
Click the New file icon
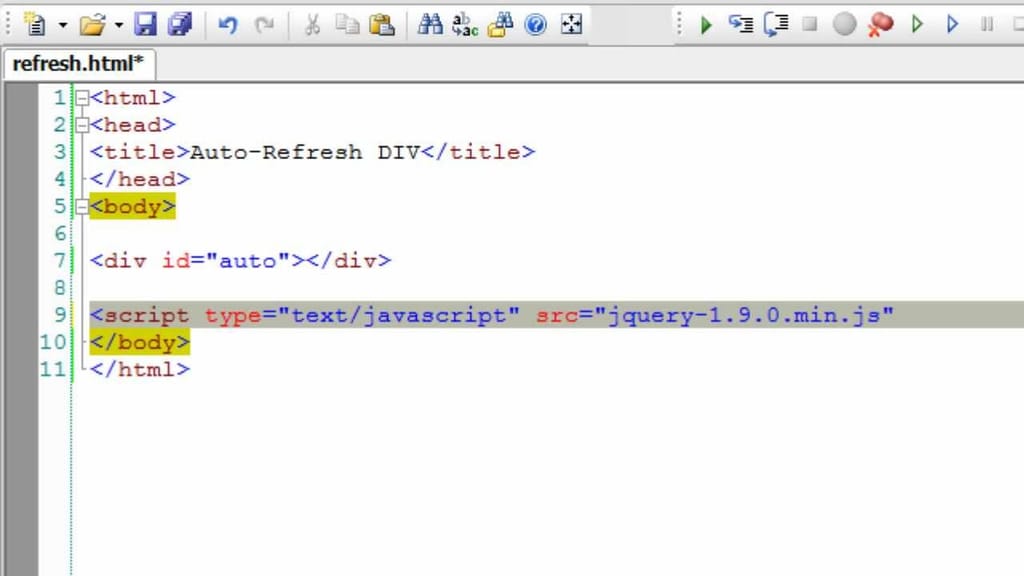(35, 25)
